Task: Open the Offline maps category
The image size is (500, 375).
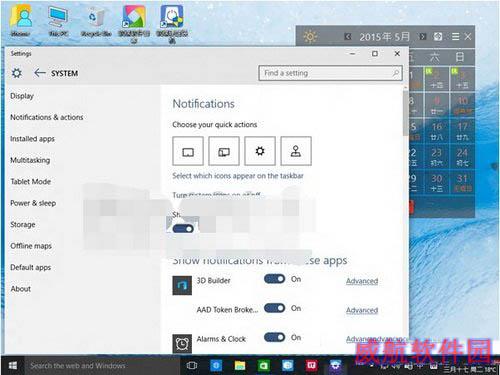Action: point(31,246)
